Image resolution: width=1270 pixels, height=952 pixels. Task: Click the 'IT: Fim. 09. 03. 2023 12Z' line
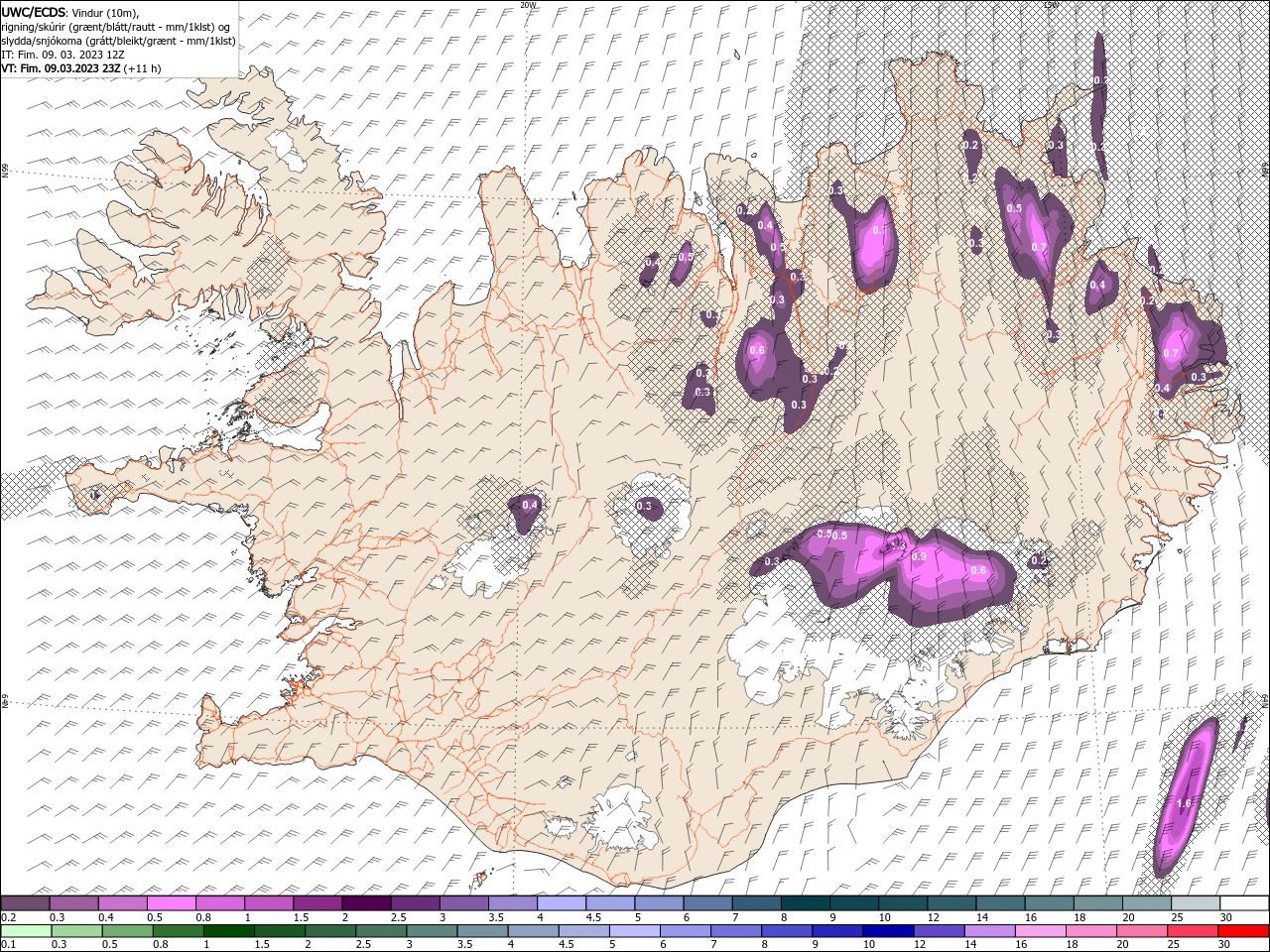tap(63, 55)
